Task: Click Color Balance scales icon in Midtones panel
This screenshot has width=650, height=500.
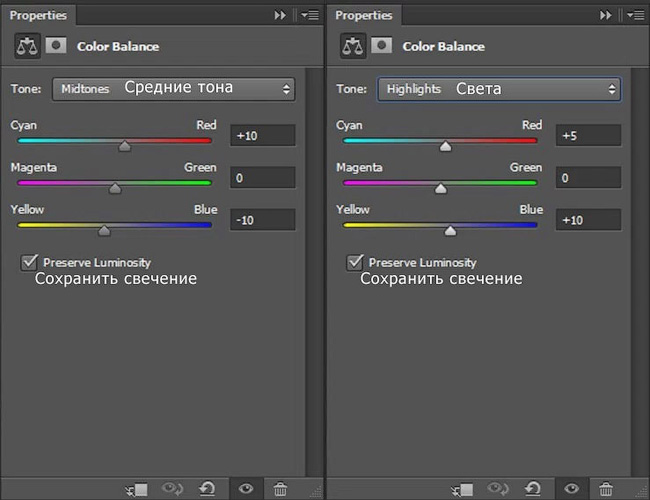Action: coord(27,46)
